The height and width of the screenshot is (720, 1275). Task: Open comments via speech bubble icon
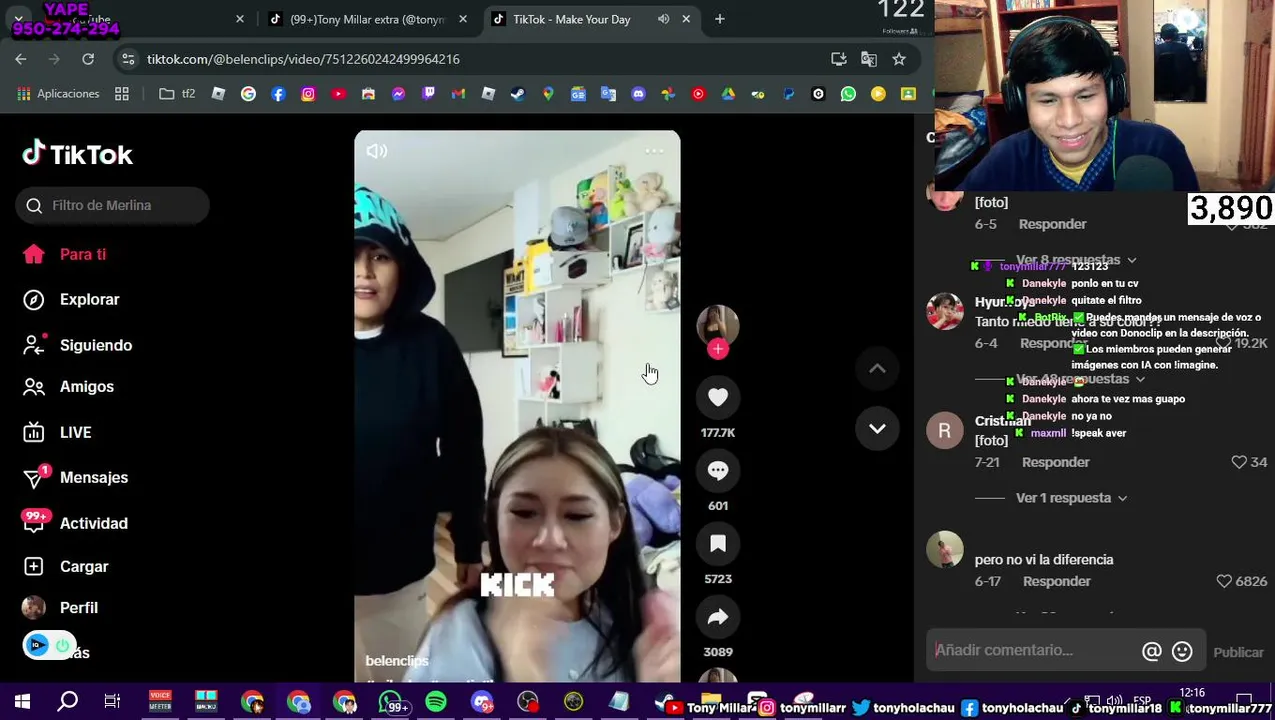point(718,470)
